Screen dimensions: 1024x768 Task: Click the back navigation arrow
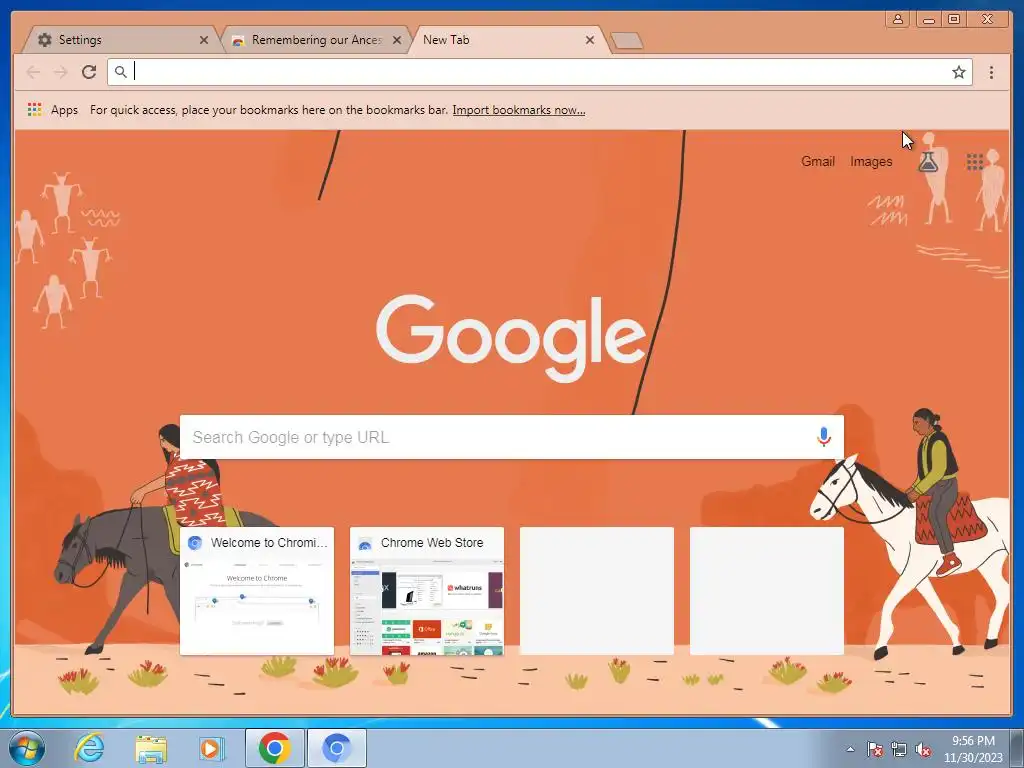(33, 72)
